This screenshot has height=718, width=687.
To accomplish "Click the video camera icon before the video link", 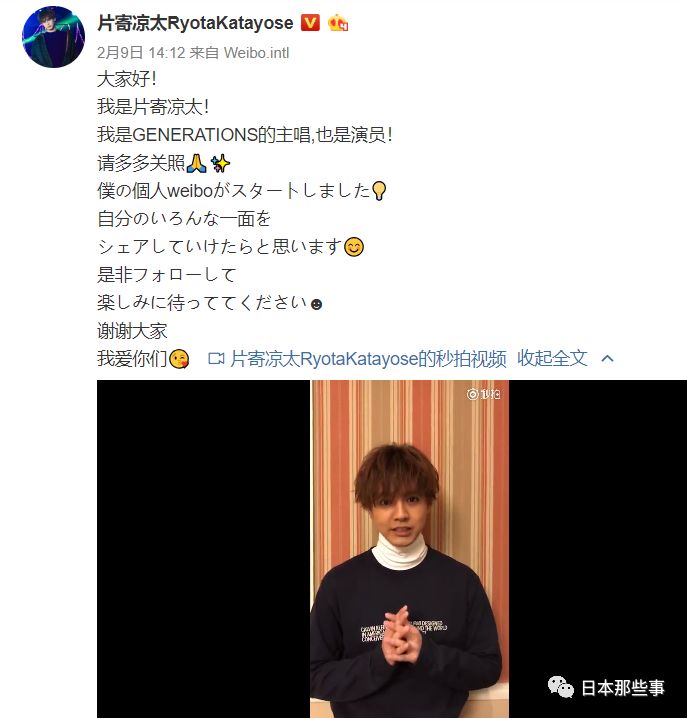I will tap(216, 359).
